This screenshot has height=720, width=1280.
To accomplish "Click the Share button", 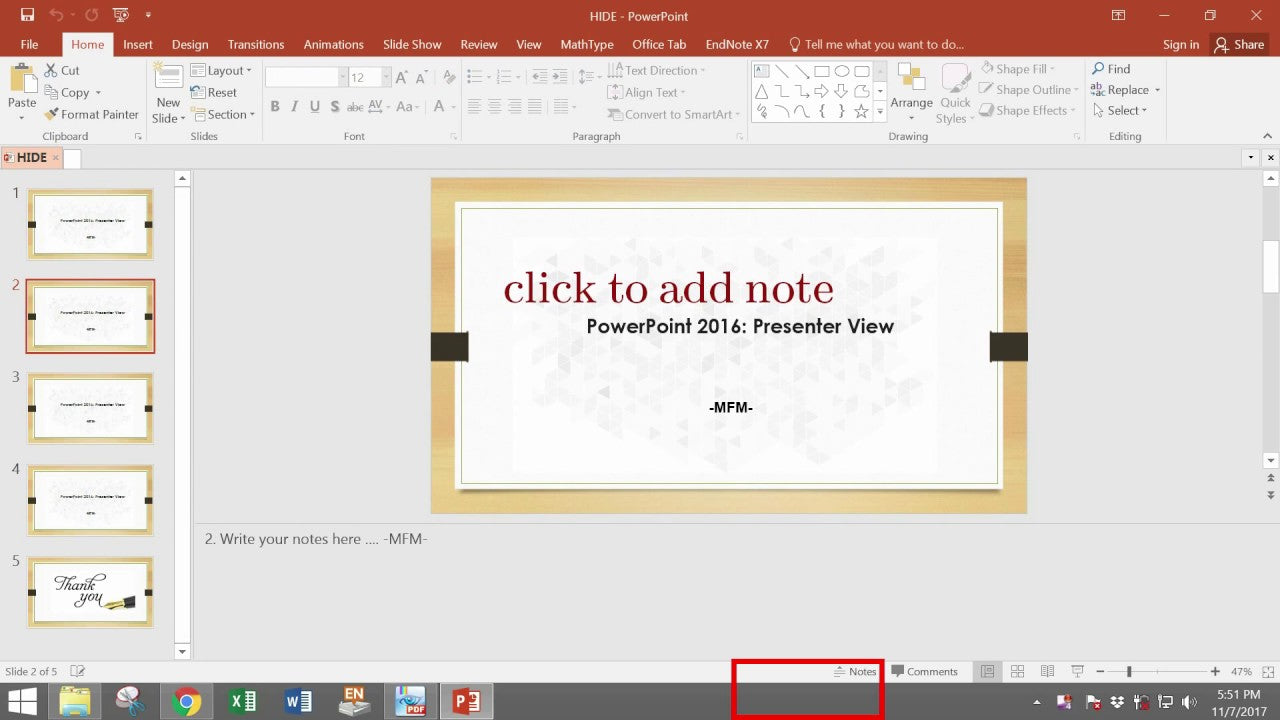I will point(1238,44).
